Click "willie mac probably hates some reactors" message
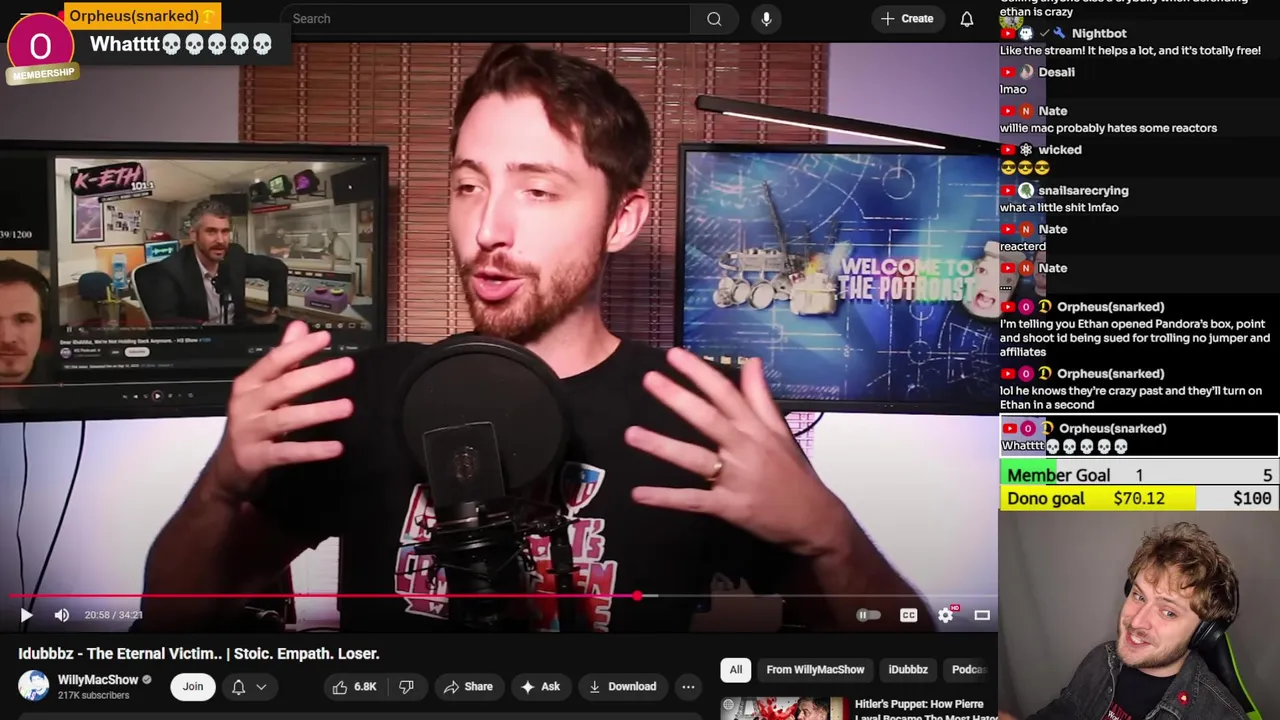The width and height of the screenshot is (1280, 720). point(1108,128)
